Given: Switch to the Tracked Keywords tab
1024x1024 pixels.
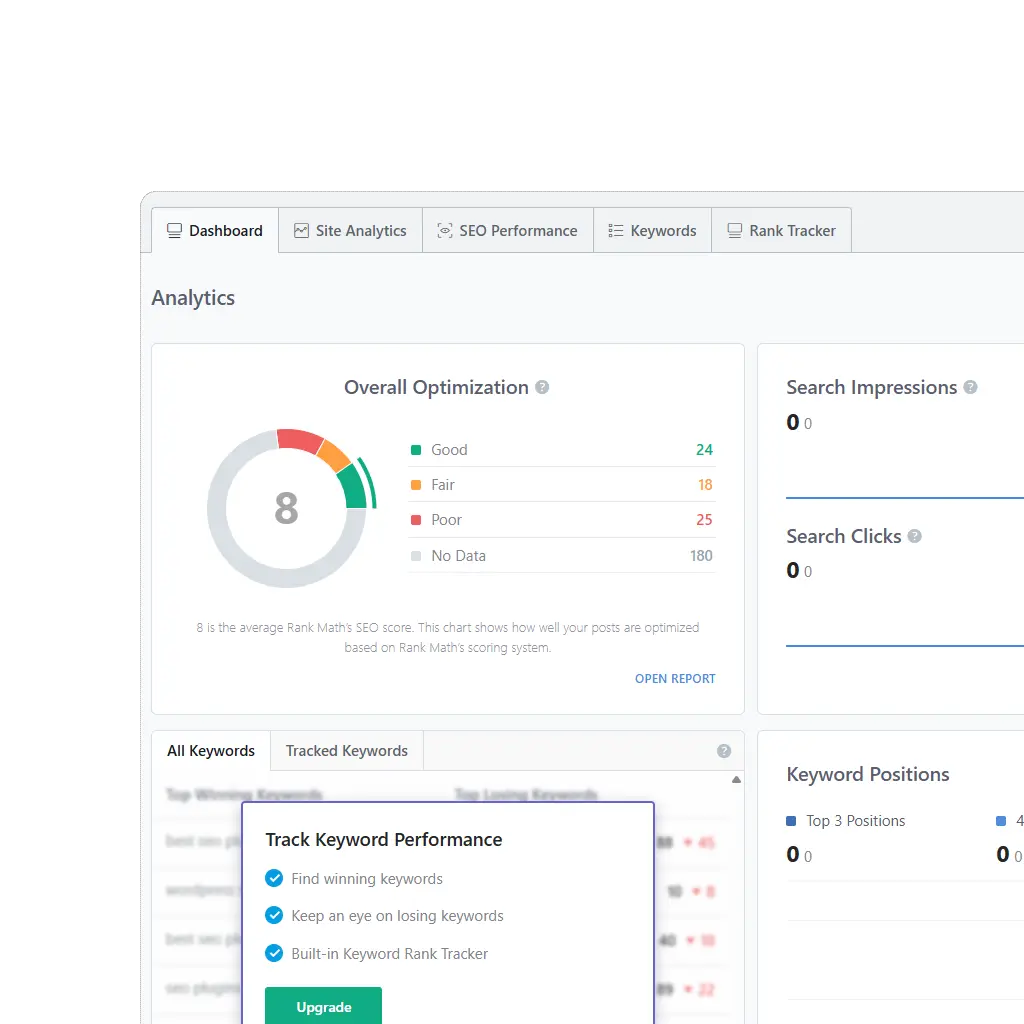Looking at the screenshot, I should [346, 751].
